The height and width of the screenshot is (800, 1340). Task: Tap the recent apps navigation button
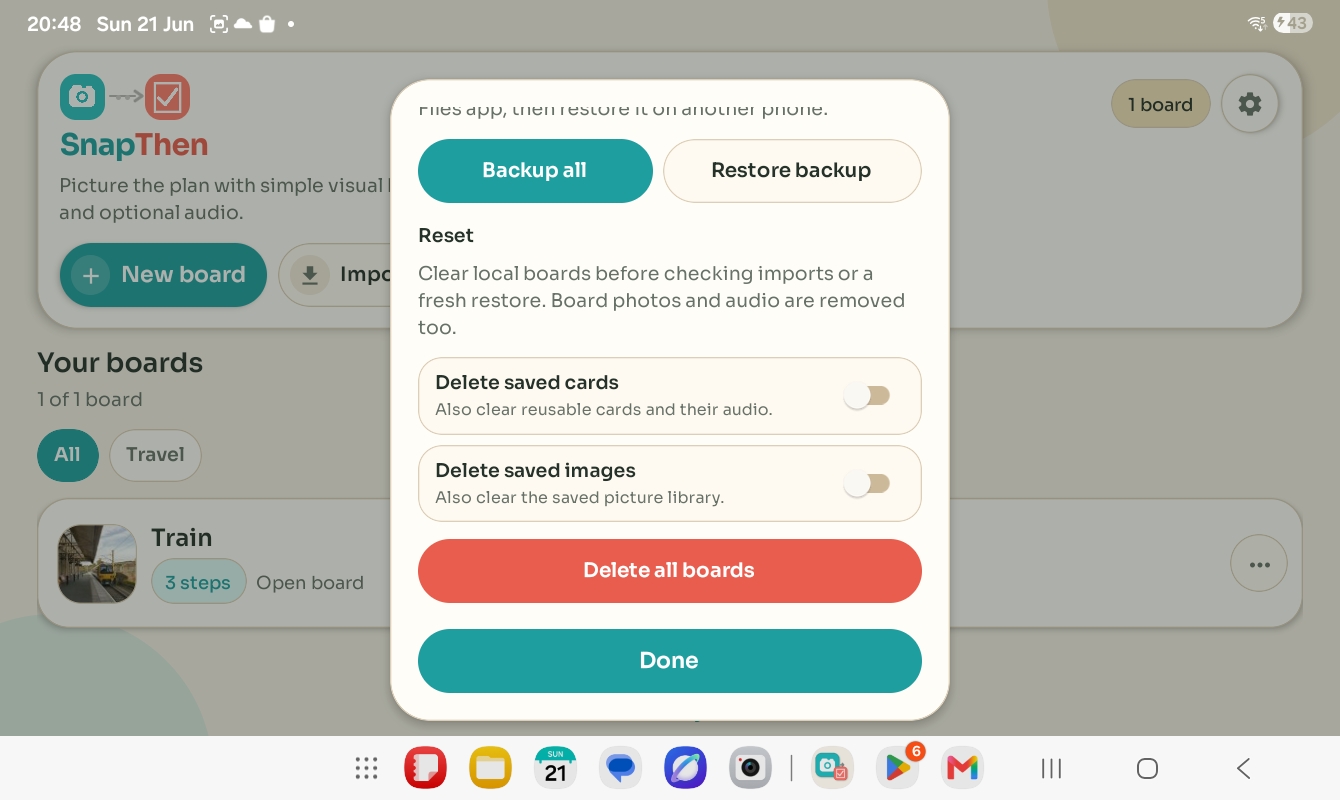pos(1051,768)
